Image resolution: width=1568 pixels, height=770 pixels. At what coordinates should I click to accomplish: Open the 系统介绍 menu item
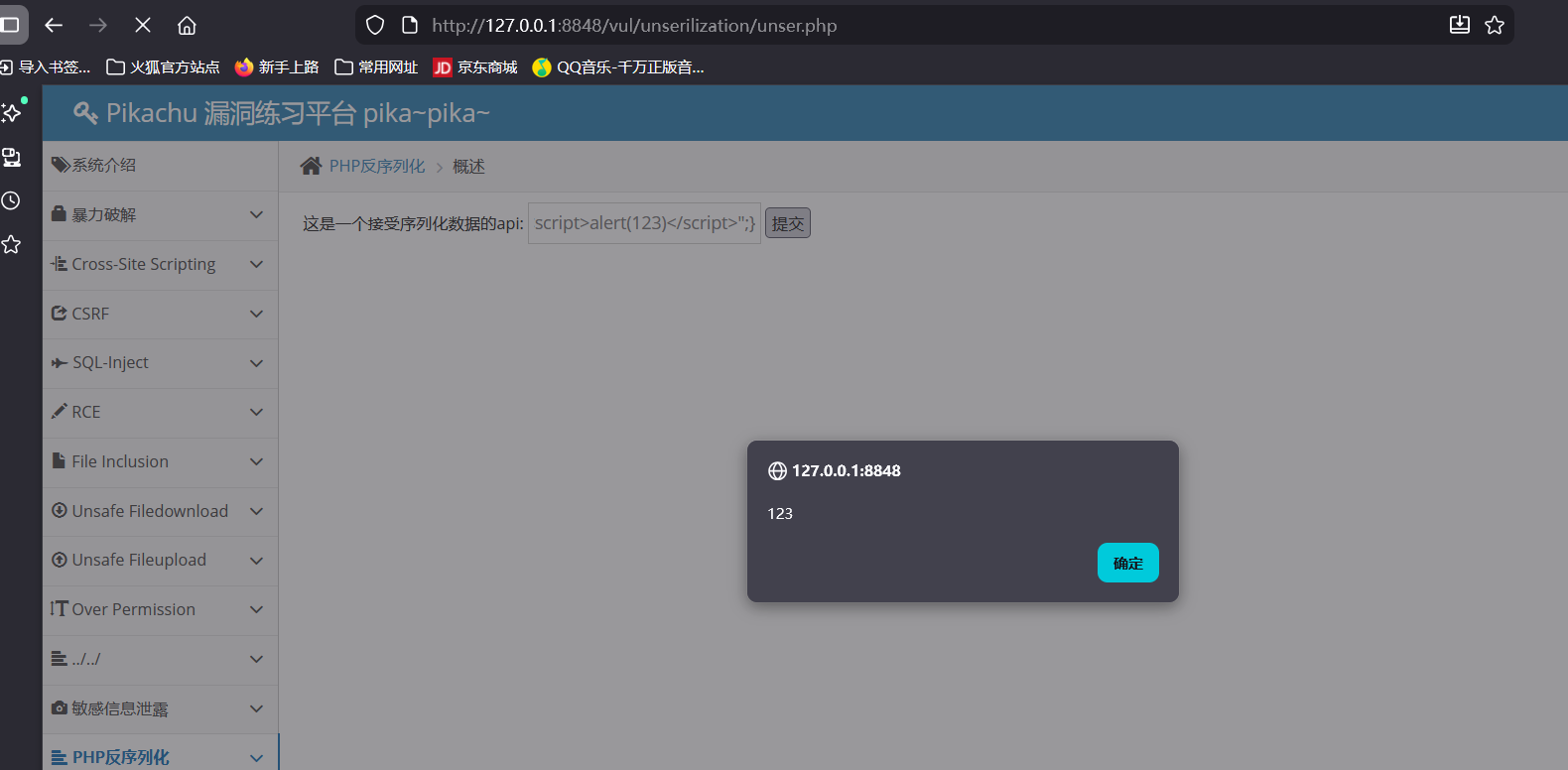pos(103,166)
